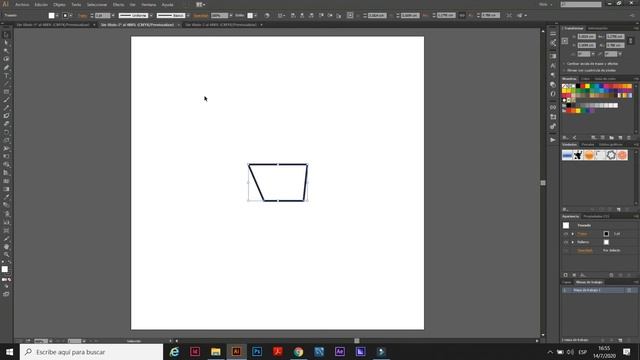Select the Pencil tool
The height and width of the screenshot is (360, 640).
tap(6, 108)
